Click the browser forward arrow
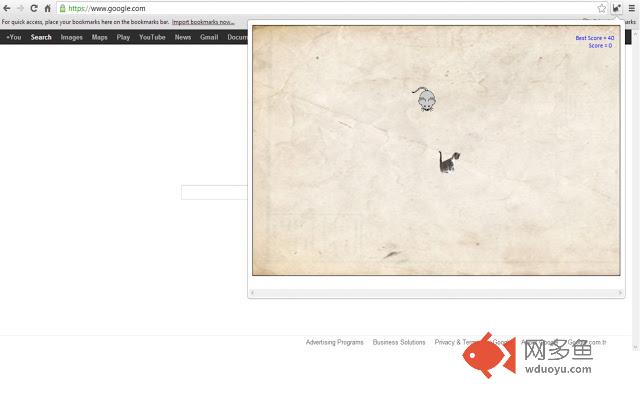The height and width of the screenshot is (400, 640). pyautogui.click(x=20, y=8)
